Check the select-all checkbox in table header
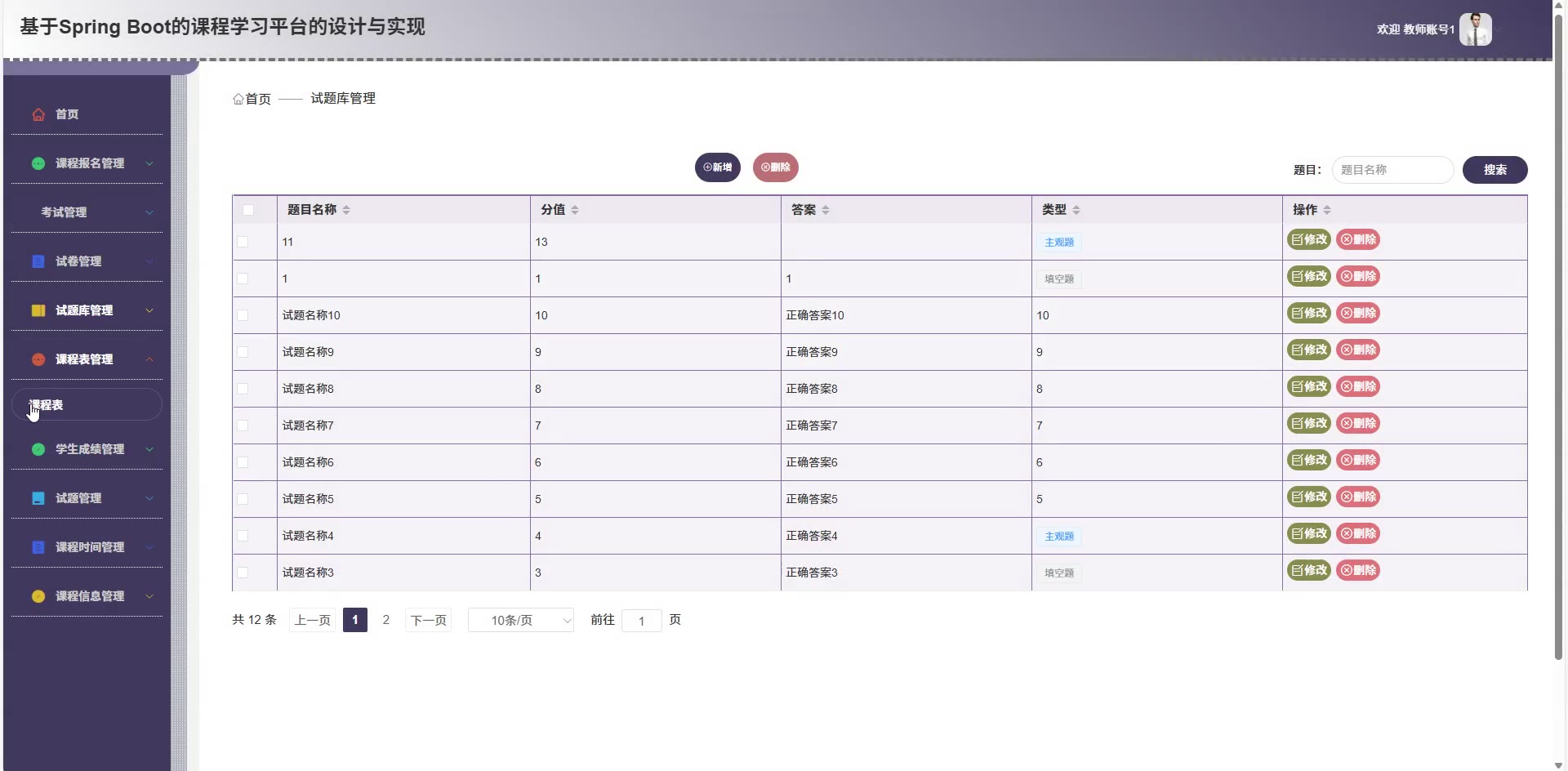 pos(248,210)
